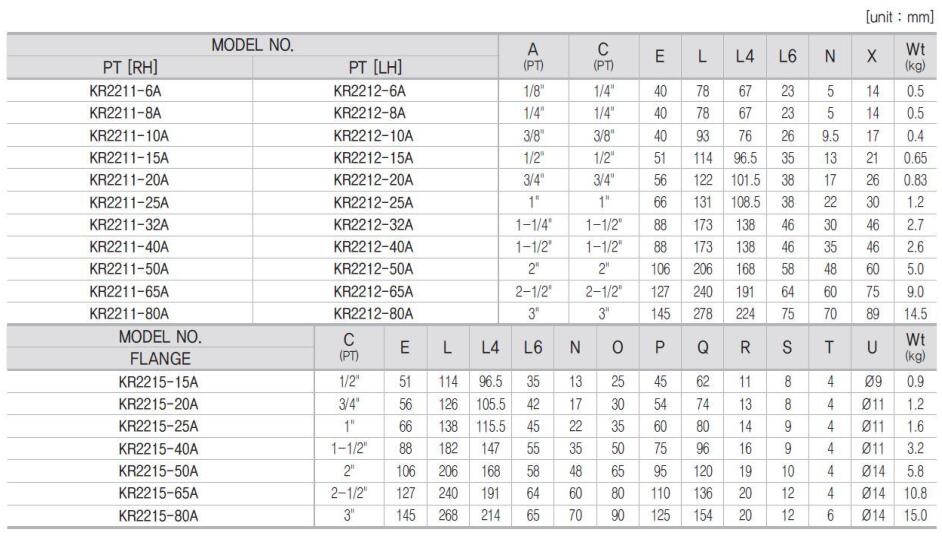Click the PT [RH] column header
The image size is (942, 539).
point(130,67)
